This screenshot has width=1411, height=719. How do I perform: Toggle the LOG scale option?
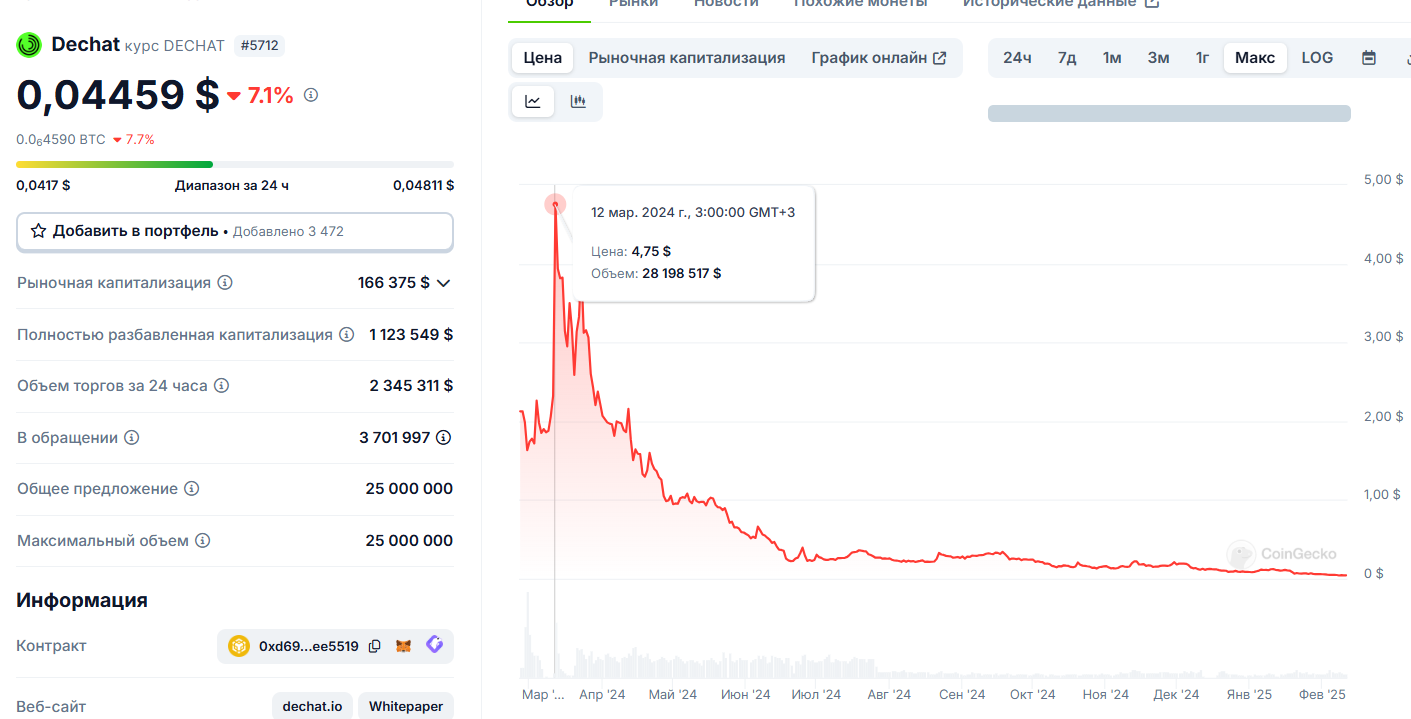(1317, 58)
